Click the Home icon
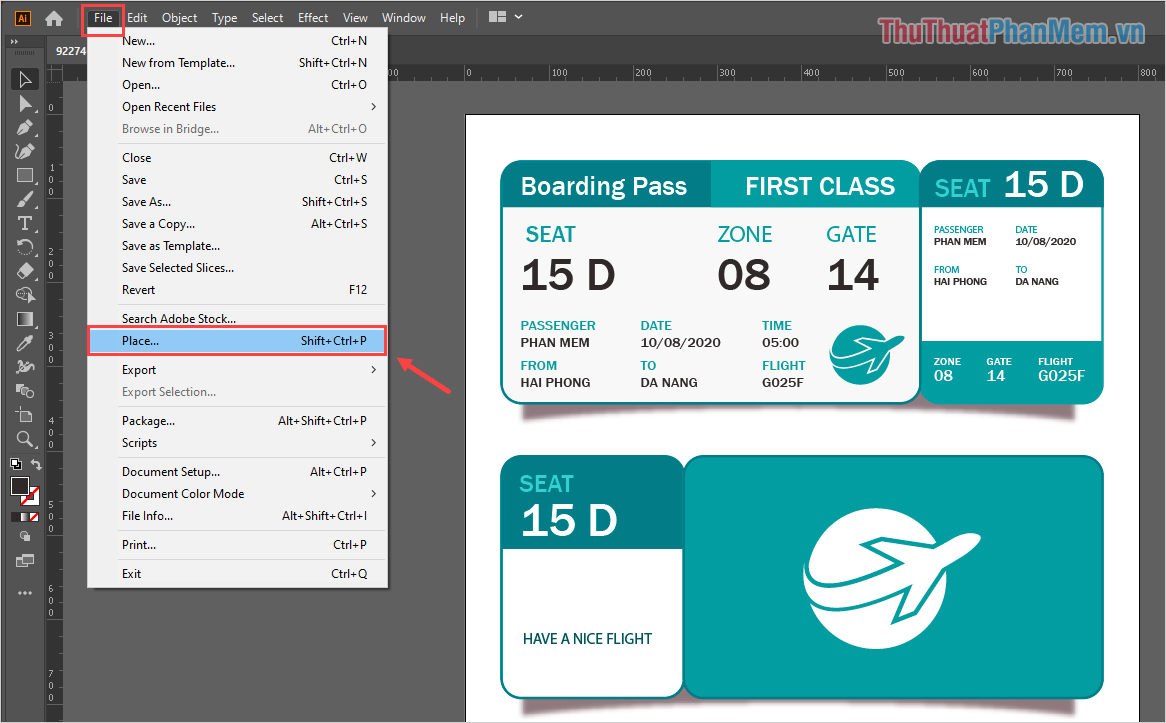The image size is (1166, 723). click(54, 18)
